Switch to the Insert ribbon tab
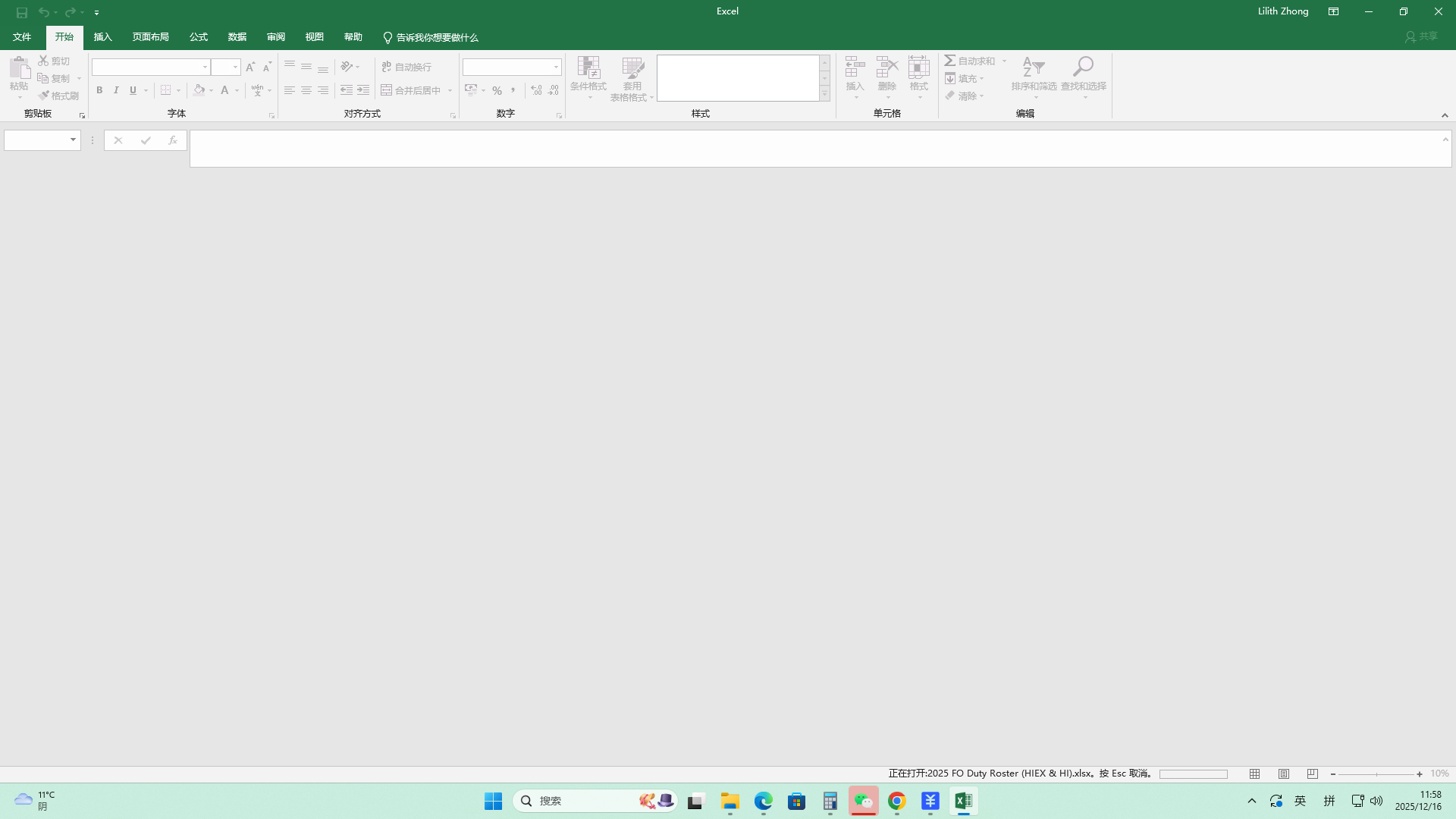Screen dimensions: 1456x819 [102, 37]
